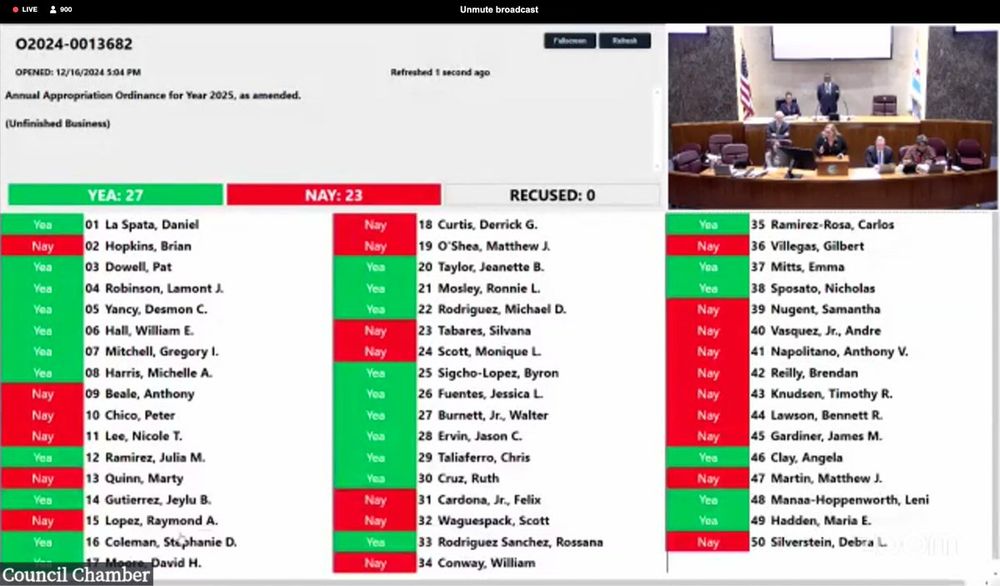
Task: Click name 39 Nugent, Samantha
Action: (x=816, y=309)
